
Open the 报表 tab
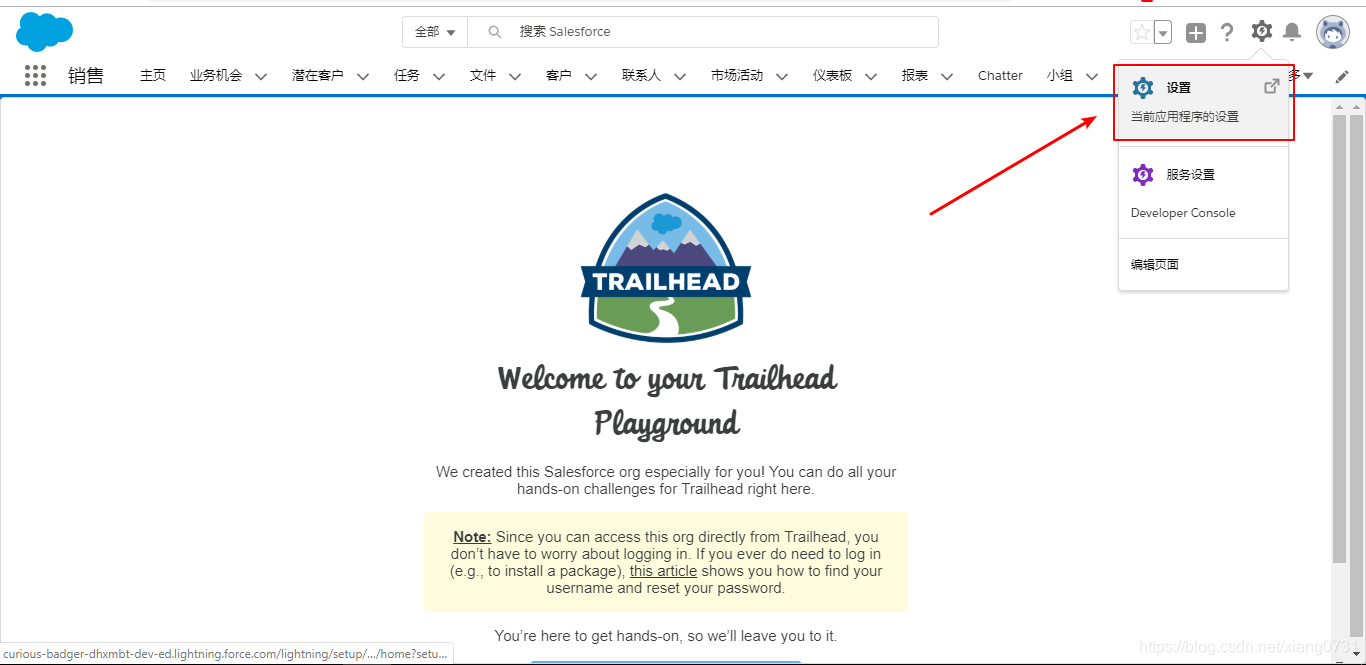915,76
